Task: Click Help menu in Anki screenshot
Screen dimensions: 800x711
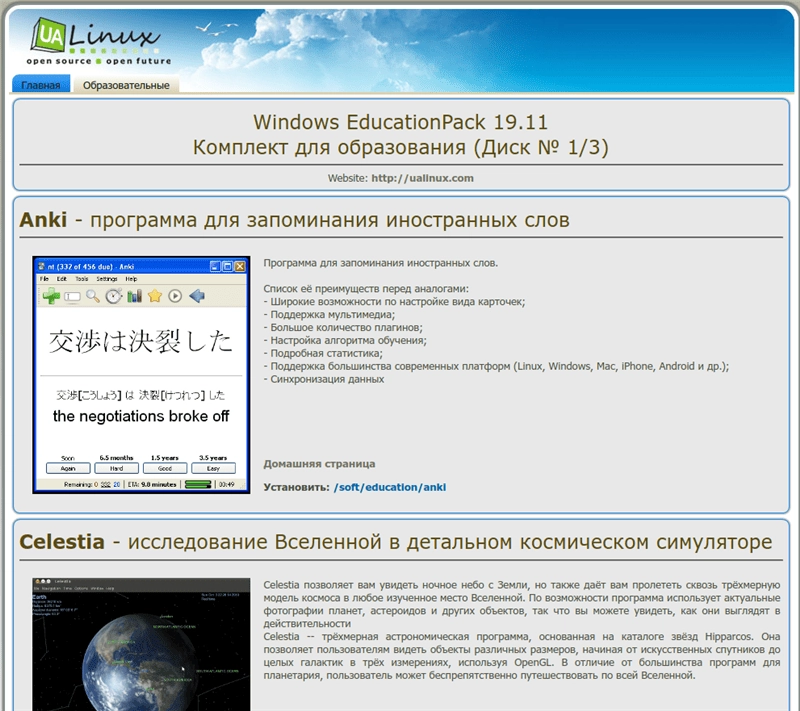Action: pos(131,279)
